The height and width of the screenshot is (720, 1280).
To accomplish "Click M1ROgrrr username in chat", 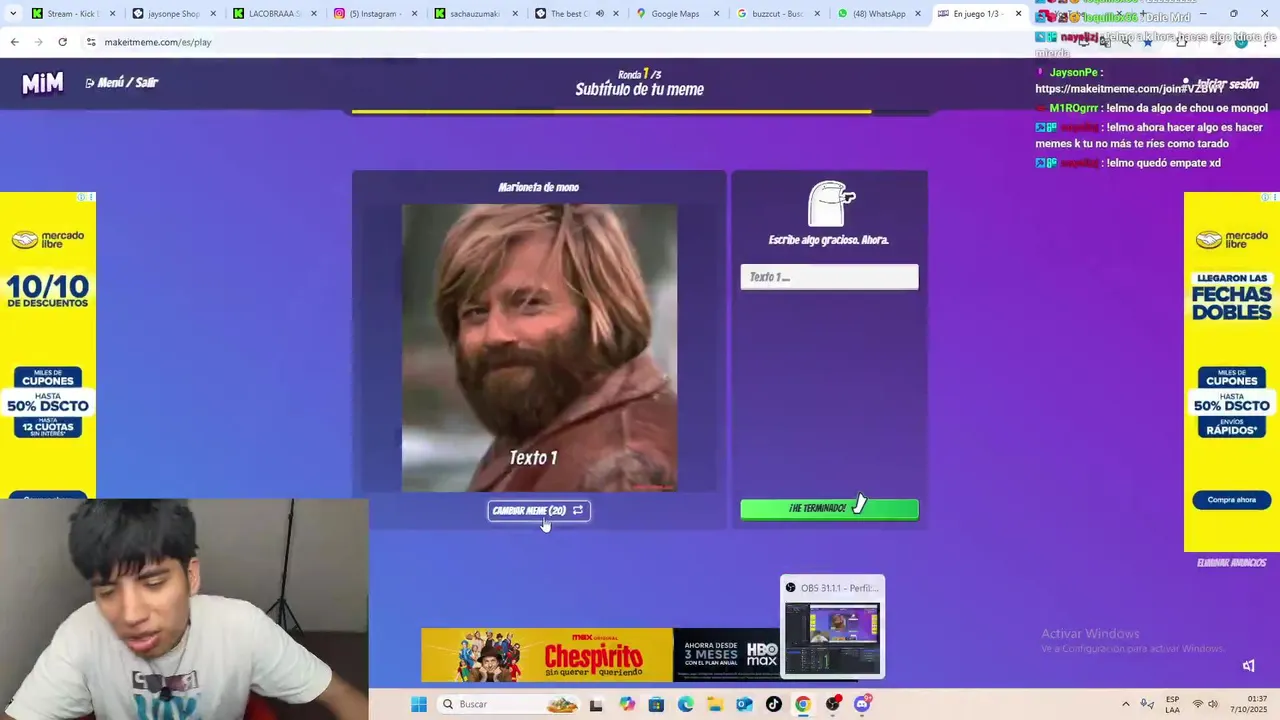I will coord(1073,108).
